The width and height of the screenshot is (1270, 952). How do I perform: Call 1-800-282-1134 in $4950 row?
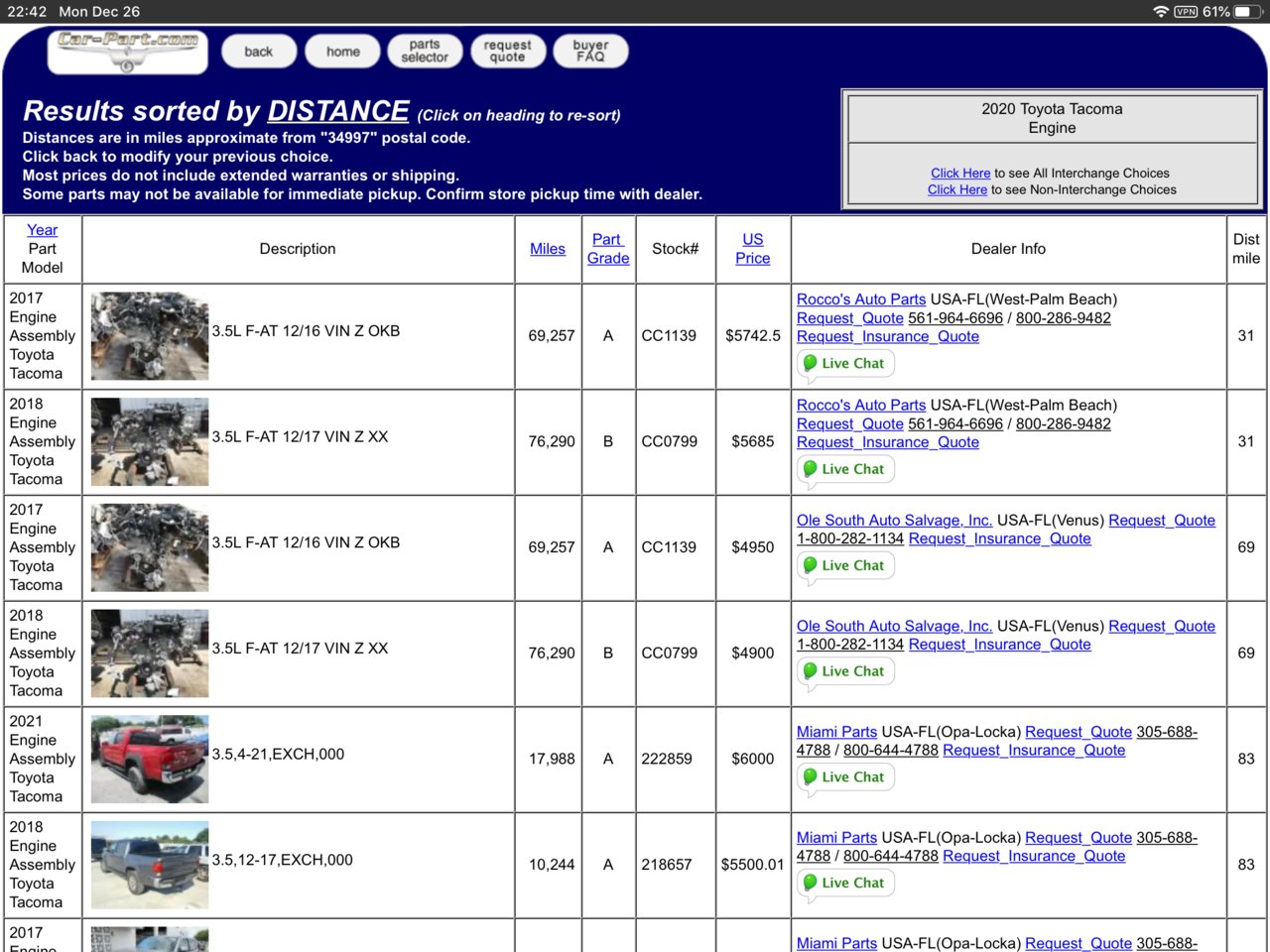click(850, 539)
